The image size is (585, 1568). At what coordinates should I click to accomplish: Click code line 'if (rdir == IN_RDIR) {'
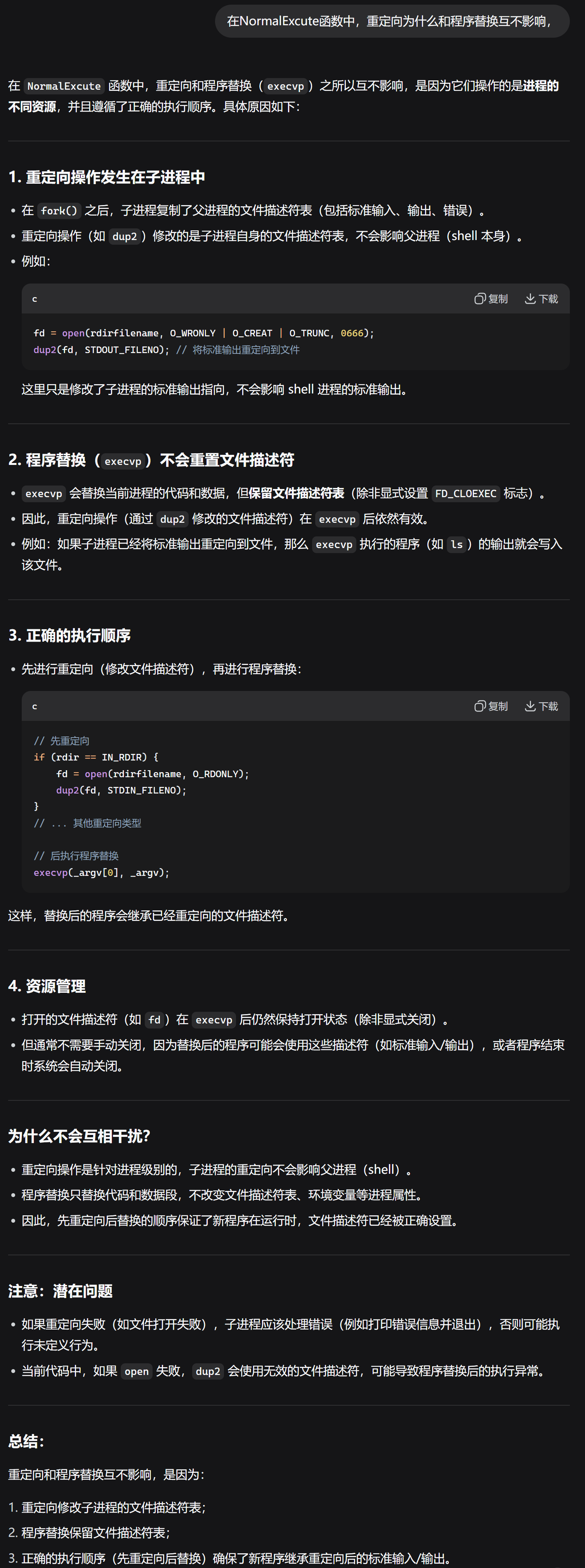point(96,757)
